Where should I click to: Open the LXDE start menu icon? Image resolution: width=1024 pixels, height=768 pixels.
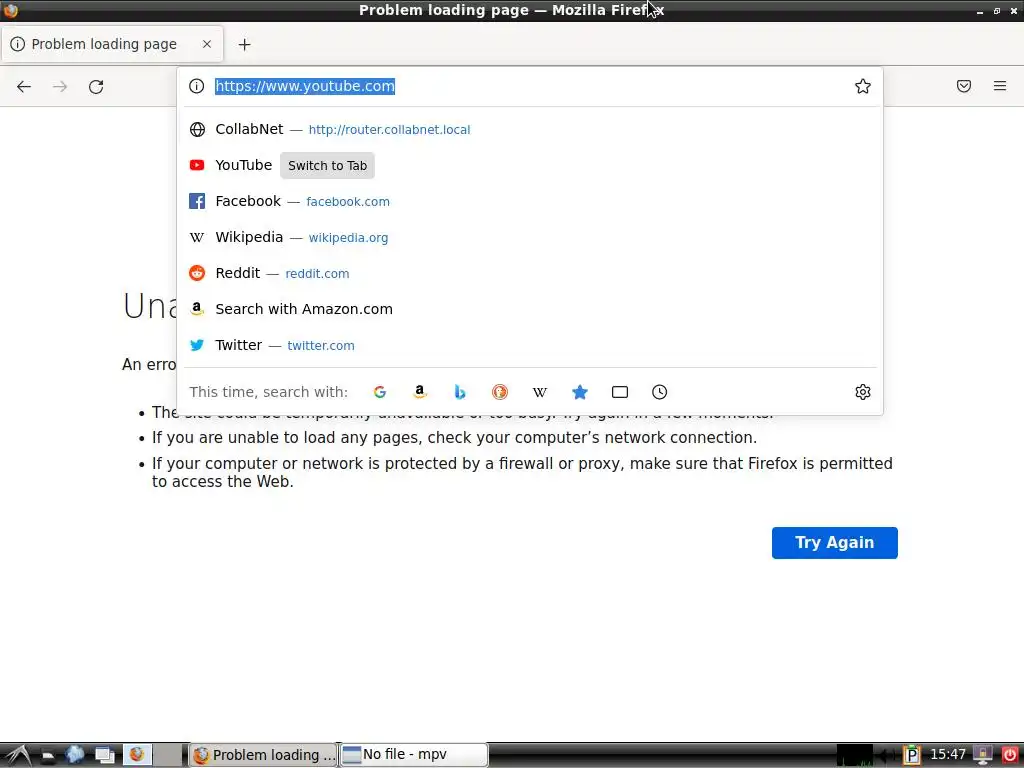(17, 755)
